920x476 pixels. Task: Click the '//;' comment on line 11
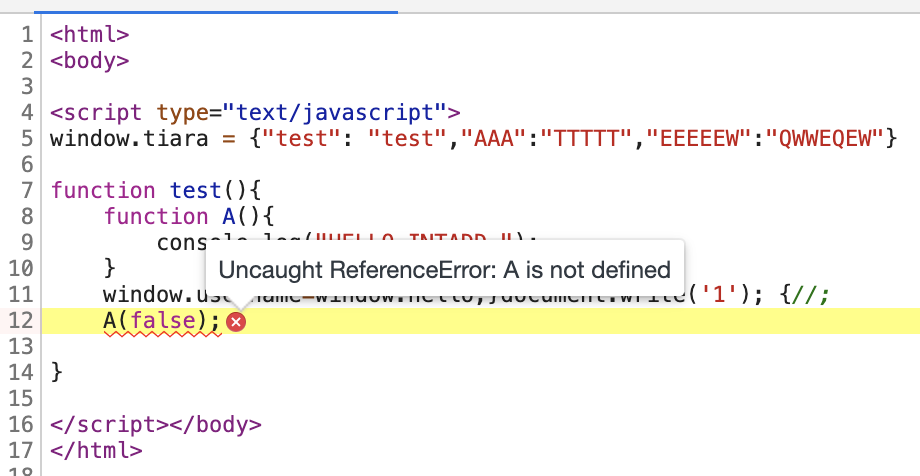pos(811,295)
